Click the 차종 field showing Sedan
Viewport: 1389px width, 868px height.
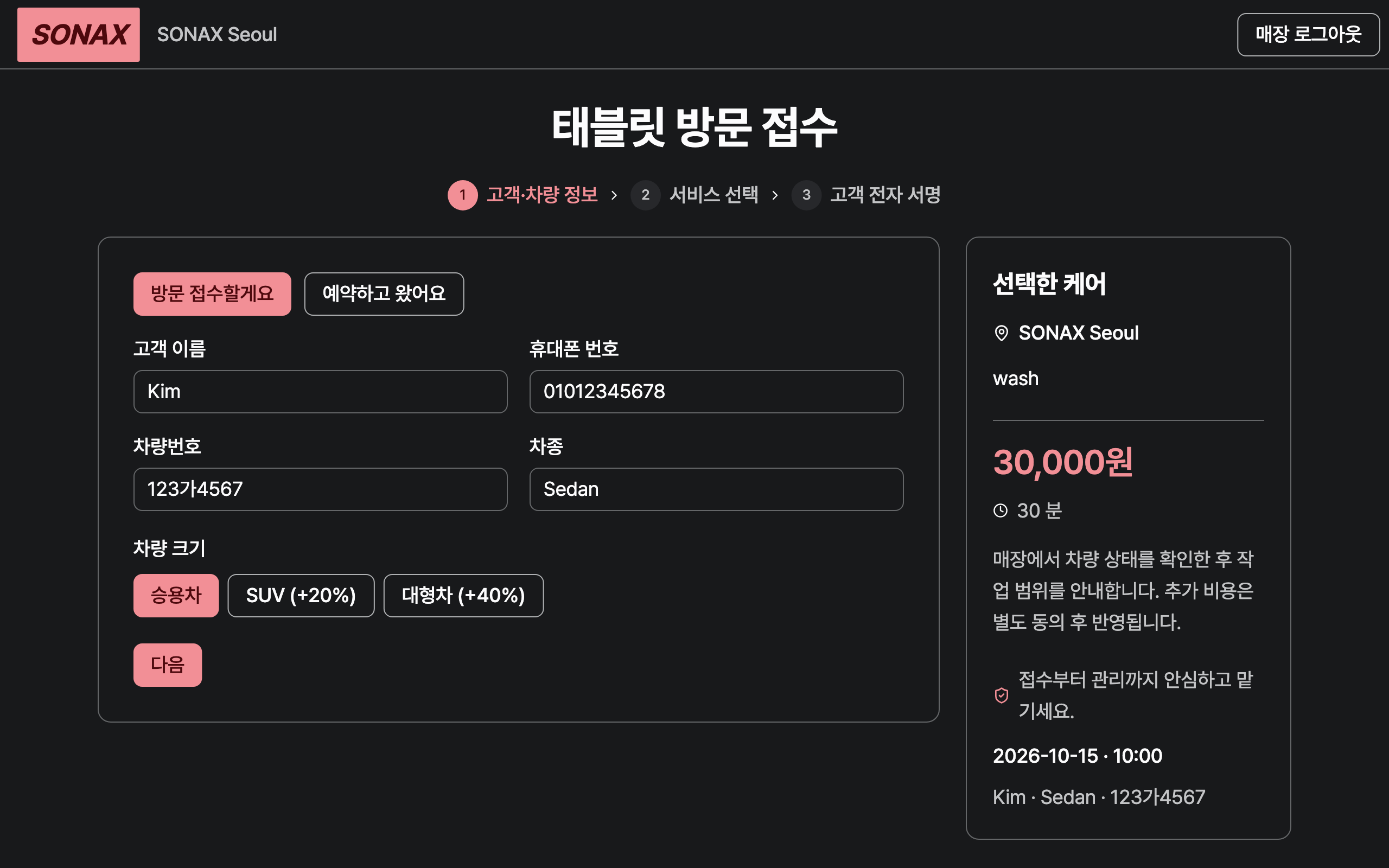(x=716, y=489)
